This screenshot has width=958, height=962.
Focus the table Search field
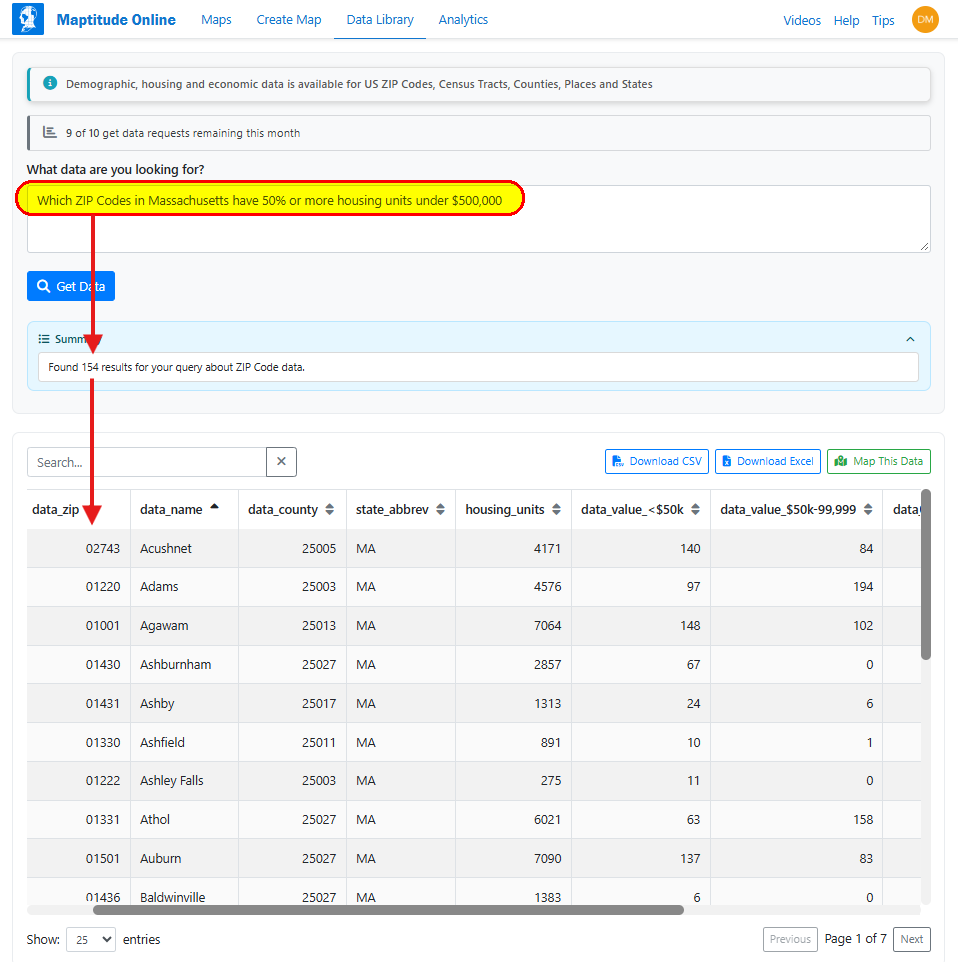[x=147, y=462]
